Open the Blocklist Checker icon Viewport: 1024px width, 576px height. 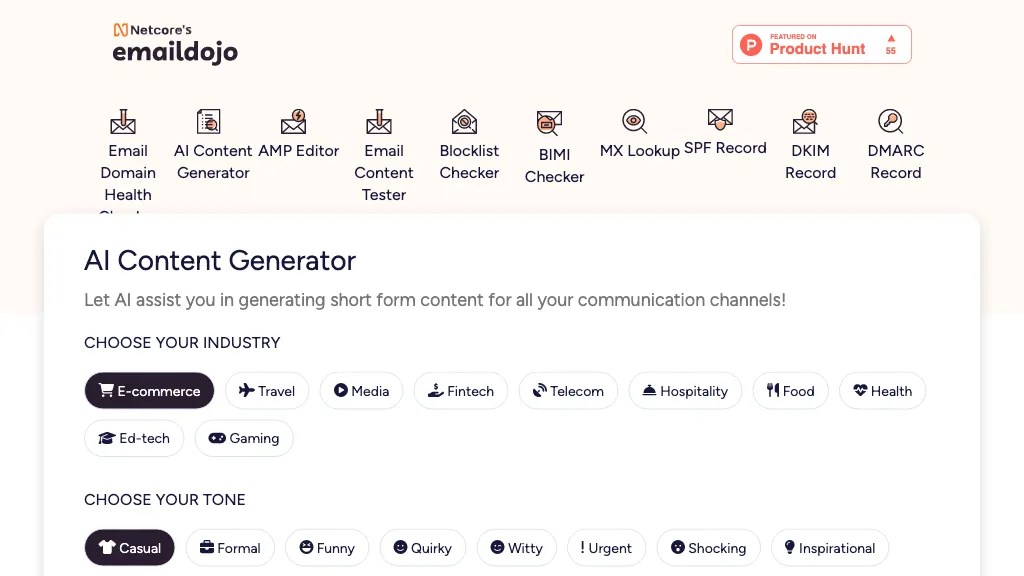pyautogui.click(x=464, y=122)
